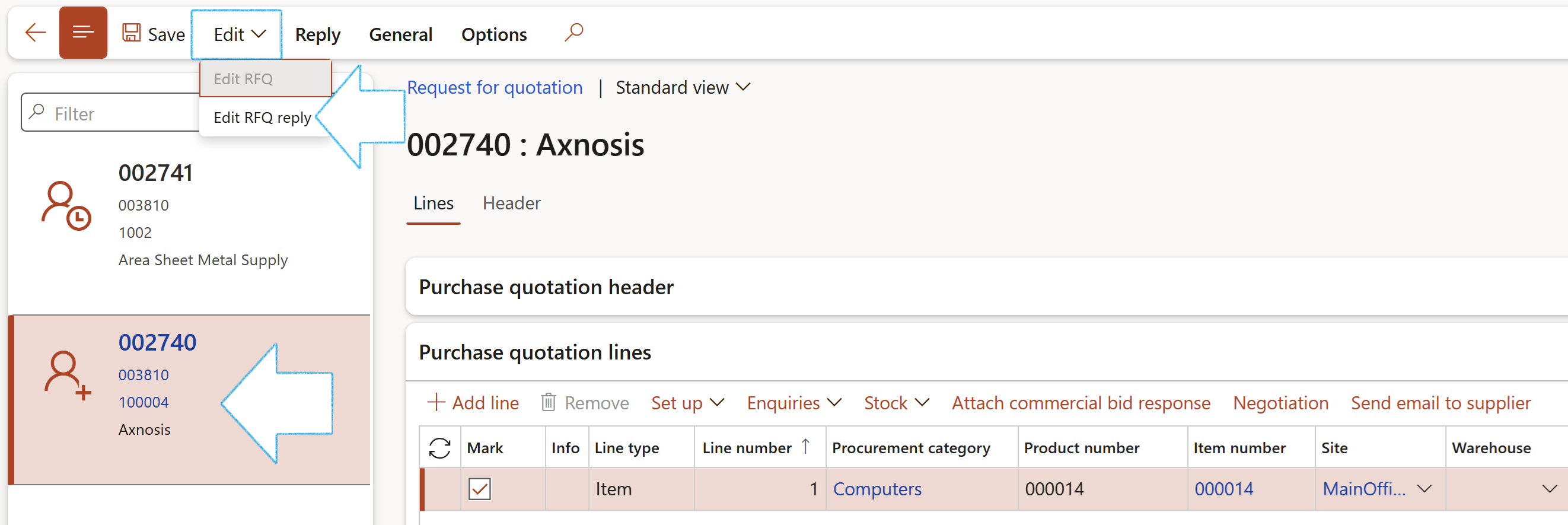Click the 003810 link under 002740
This screenshot has height=525, width=1568.
pyautogui.click(x=144, y=374)
